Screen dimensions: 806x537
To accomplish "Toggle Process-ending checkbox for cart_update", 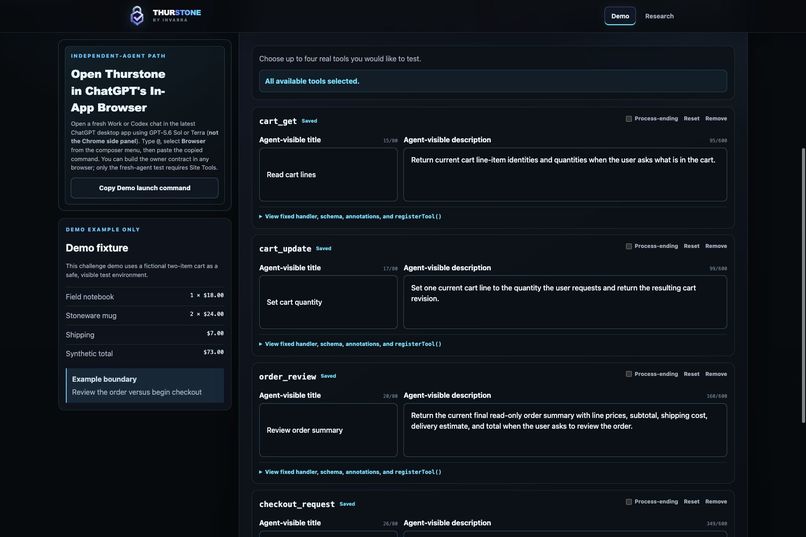I will pyautogui.click(x=629, y=246).
